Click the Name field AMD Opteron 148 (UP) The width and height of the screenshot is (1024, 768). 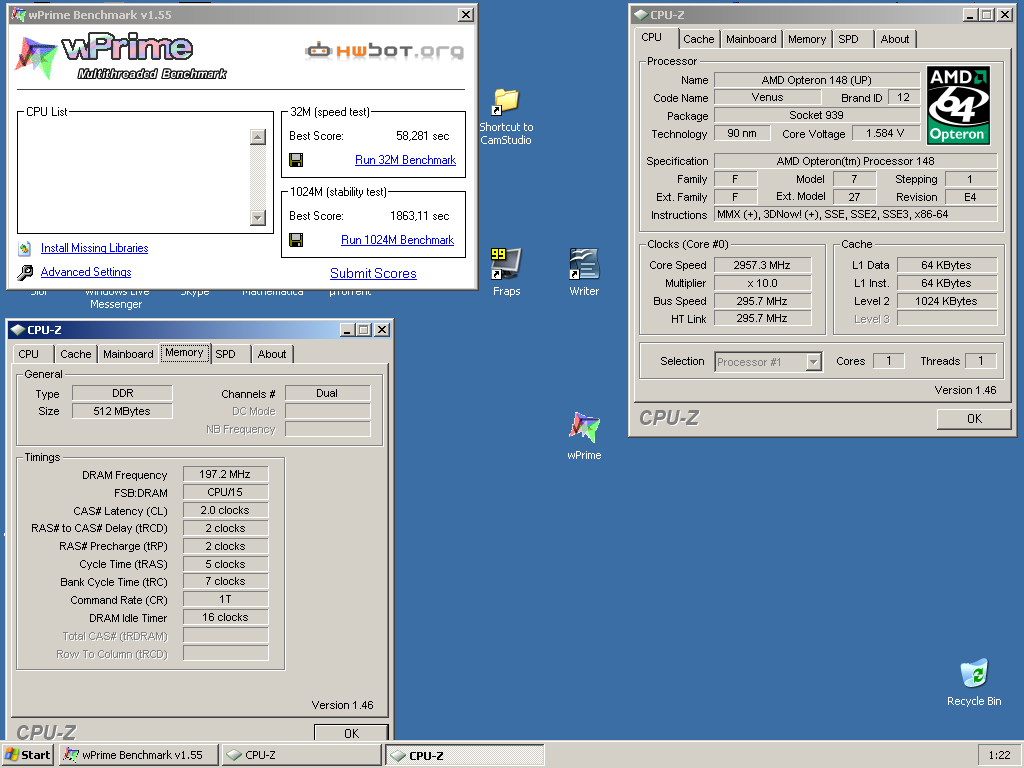pos(816,80)
